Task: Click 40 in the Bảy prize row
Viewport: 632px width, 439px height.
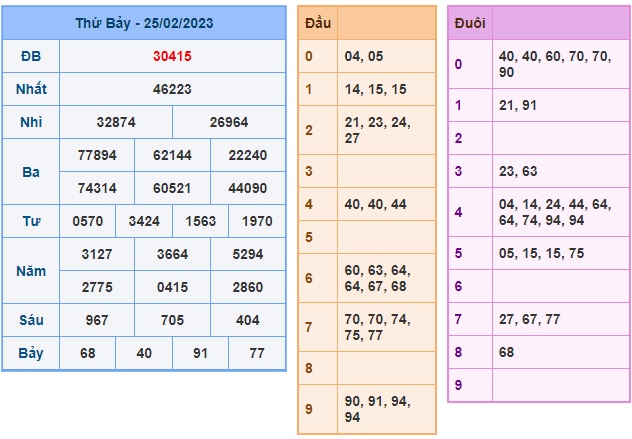Action: coord(144,354)
